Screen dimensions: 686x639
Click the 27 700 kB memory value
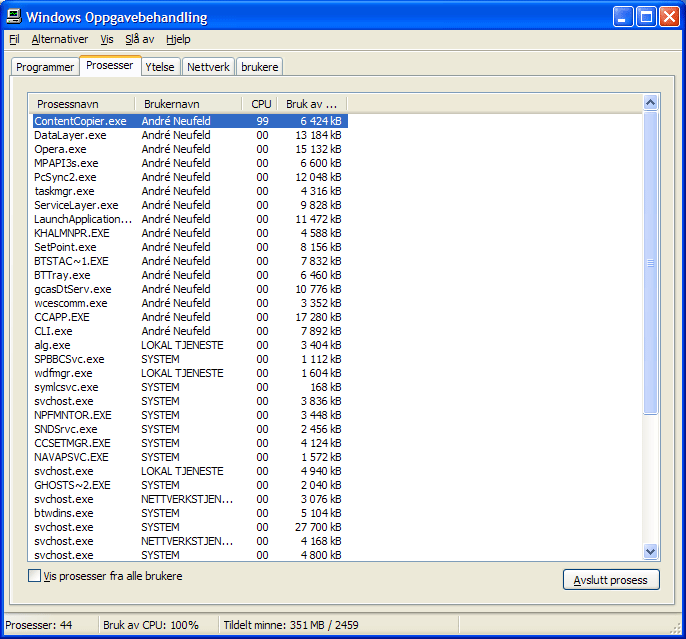click(318, 527)
